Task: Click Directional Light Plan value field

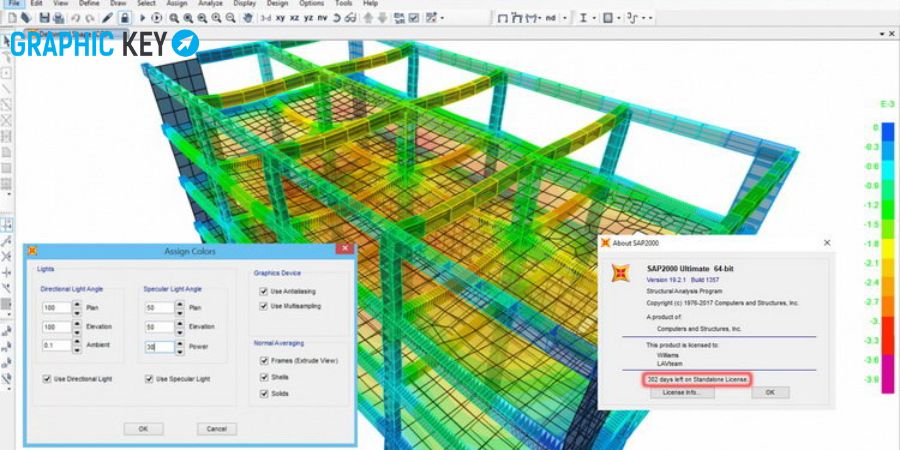Action: (x=57, y=308)
